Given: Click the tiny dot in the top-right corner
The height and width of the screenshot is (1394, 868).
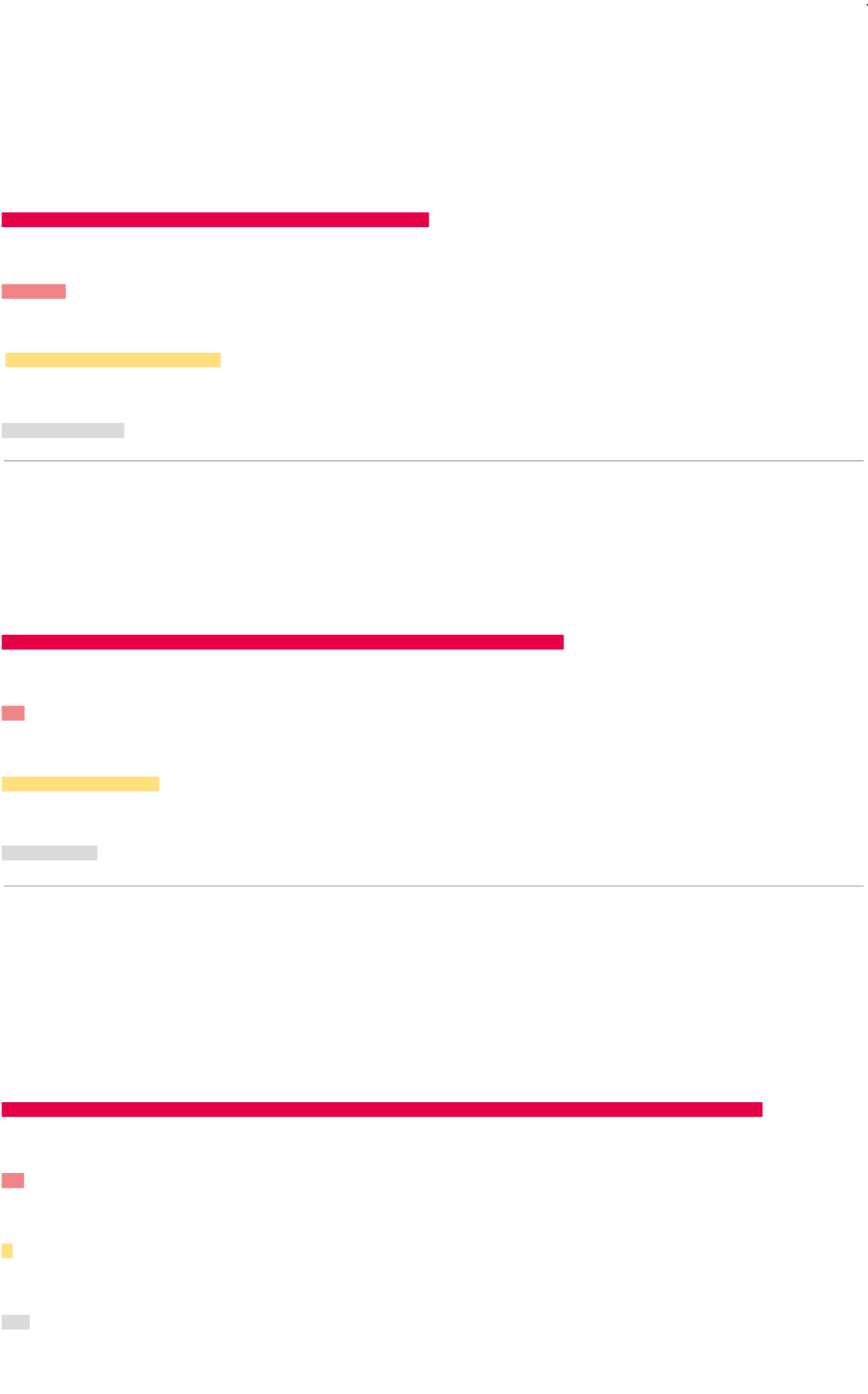Looking at the screenshot, I should pyautogui.click(x=866, y=4).
